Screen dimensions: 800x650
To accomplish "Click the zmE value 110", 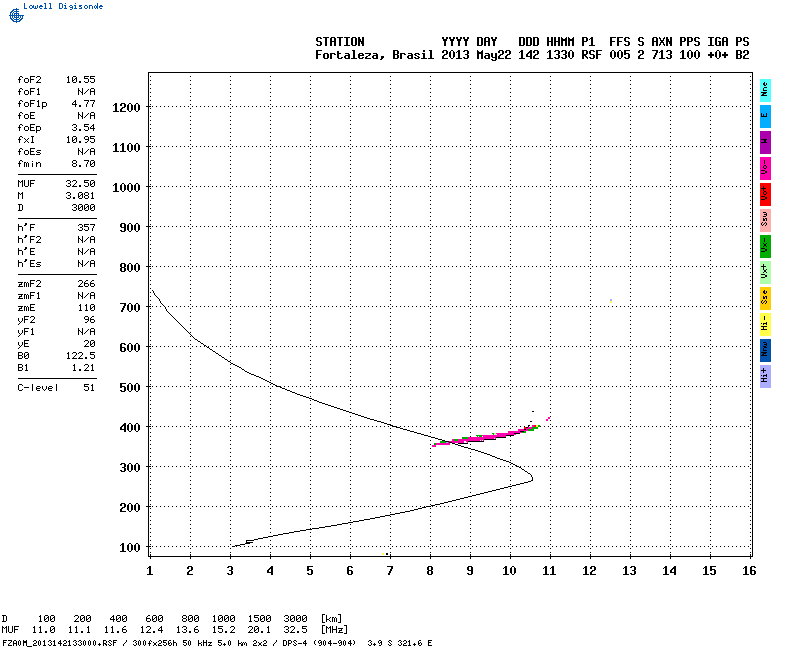I will [x=86, y=308].
